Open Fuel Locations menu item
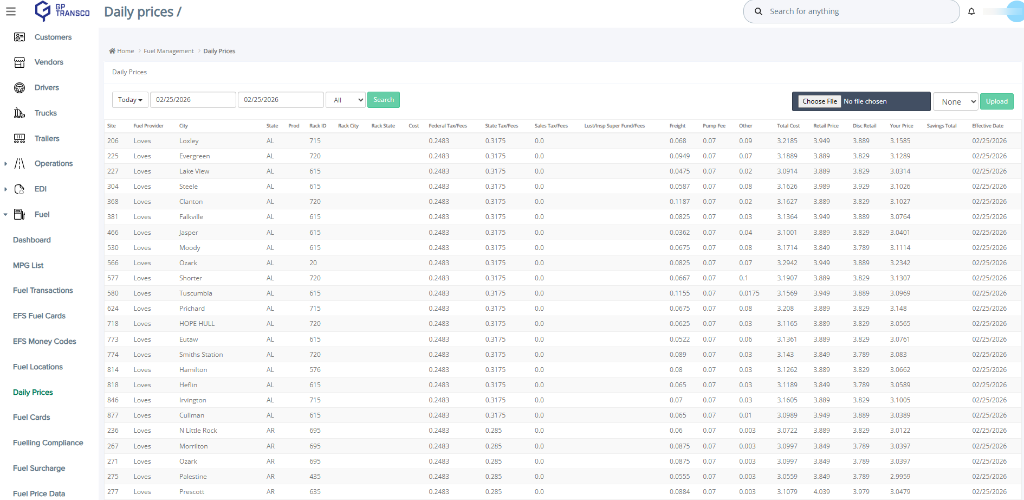 coord(38,367)
